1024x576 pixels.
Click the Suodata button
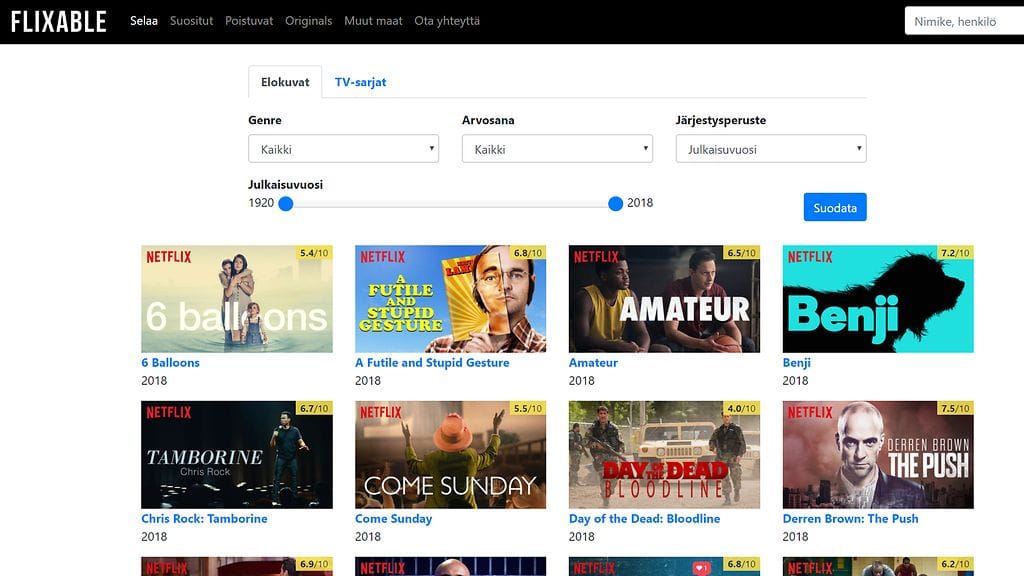click(835, 207)
